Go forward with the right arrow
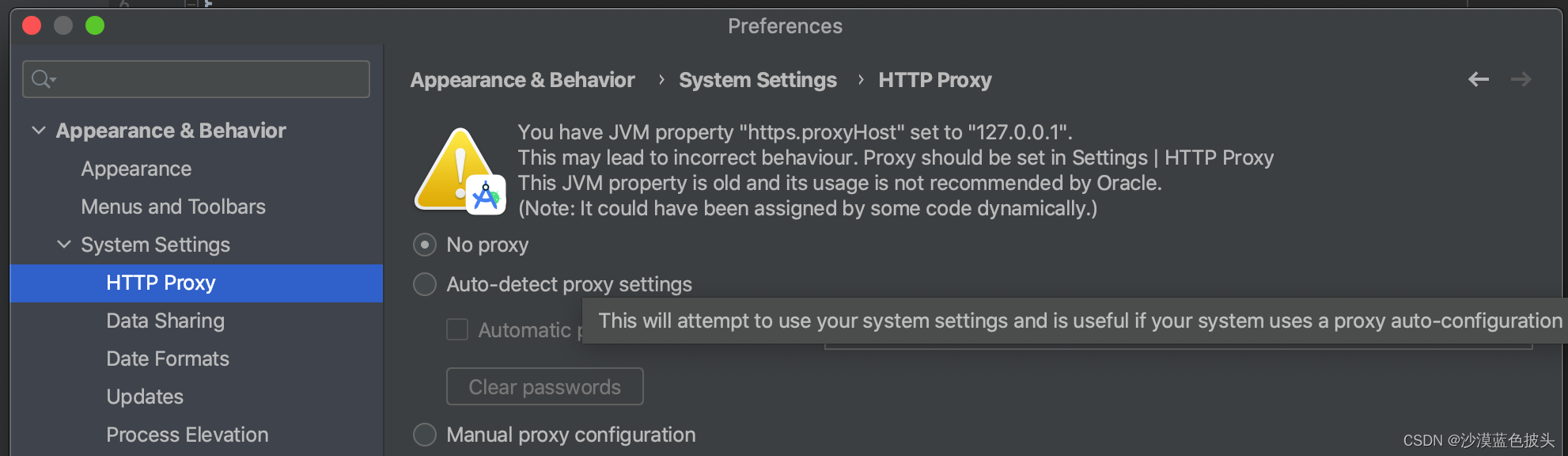This screenshot has width=1568, height=456. 1521,79
